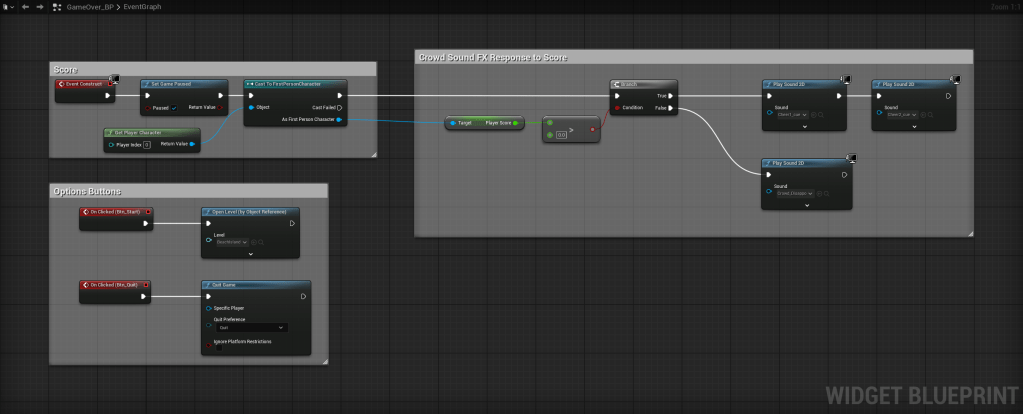Click GameOver_BP in the breadcrumb
The height and width of the screenshot is (414, 1023).
[x=90, y=6]
